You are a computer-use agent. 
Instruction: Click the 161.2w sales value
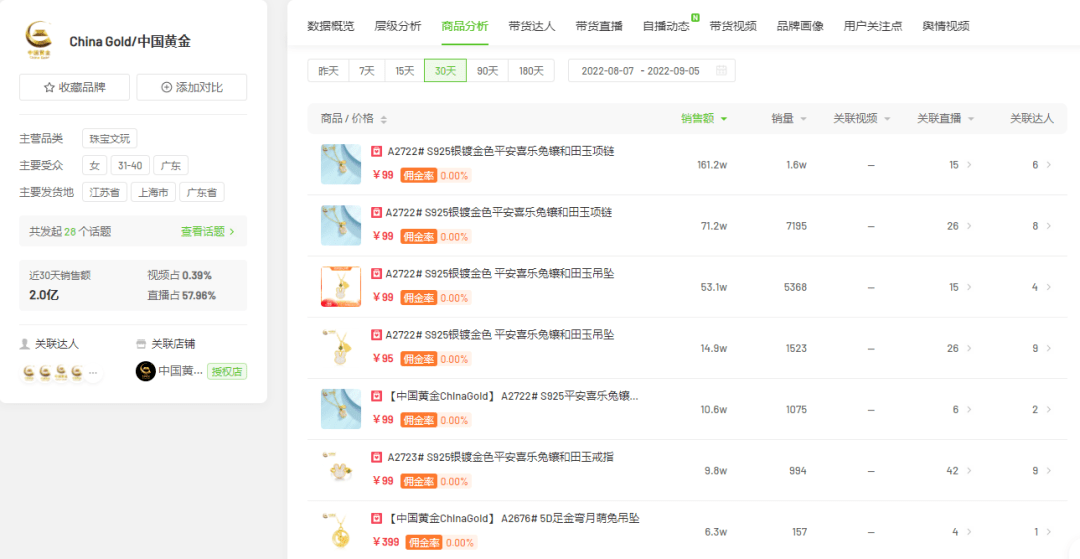[x=712, y=165]
